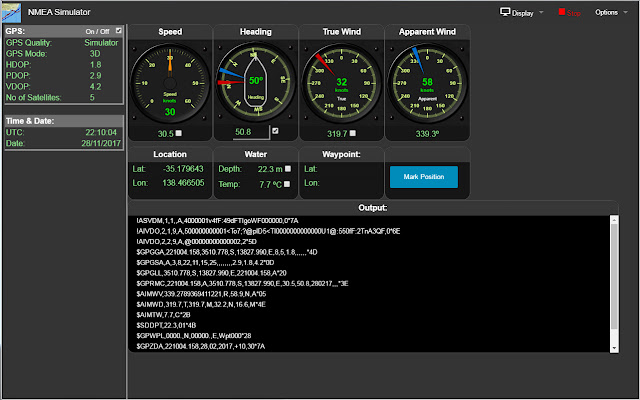
Task: Click the Mark Position button
Action: (424, 177)
